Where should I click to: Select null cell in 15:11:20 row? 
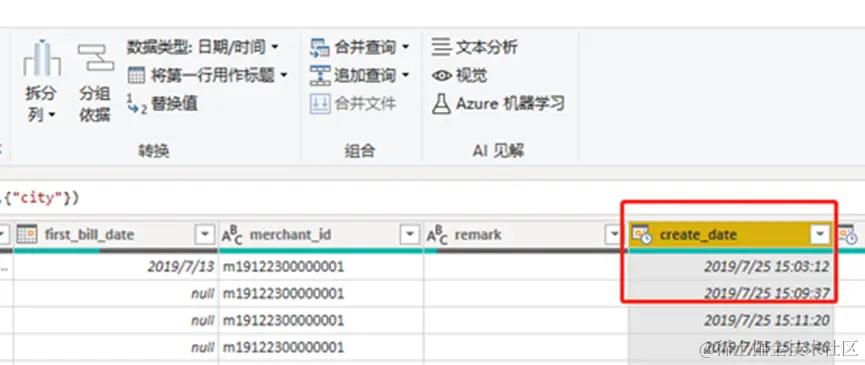click(116, 320)
